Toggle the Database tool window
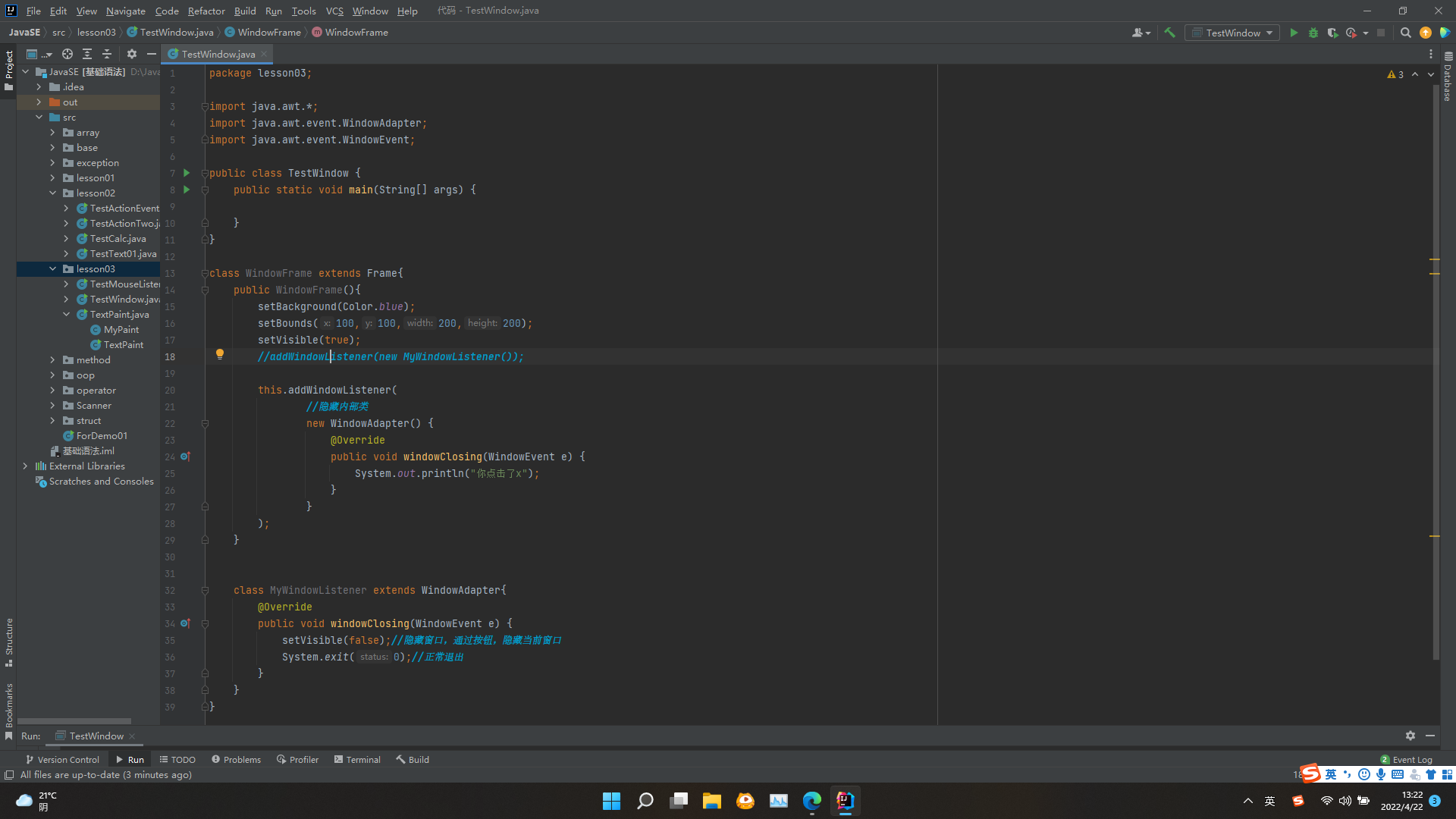This screenshot has width=1456, height=819. pyautogui.click(x=1448, y=78)
